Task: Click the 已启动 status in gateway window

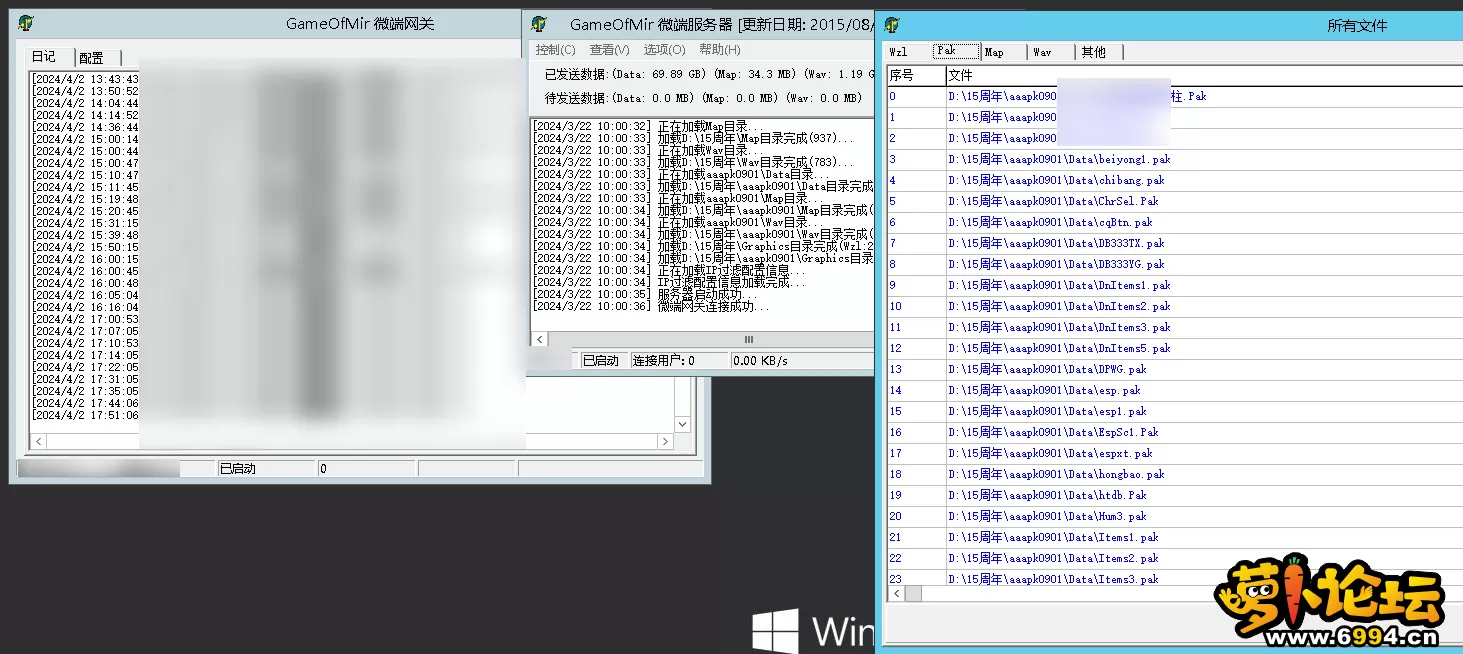Action: click(x=267, y=468)
